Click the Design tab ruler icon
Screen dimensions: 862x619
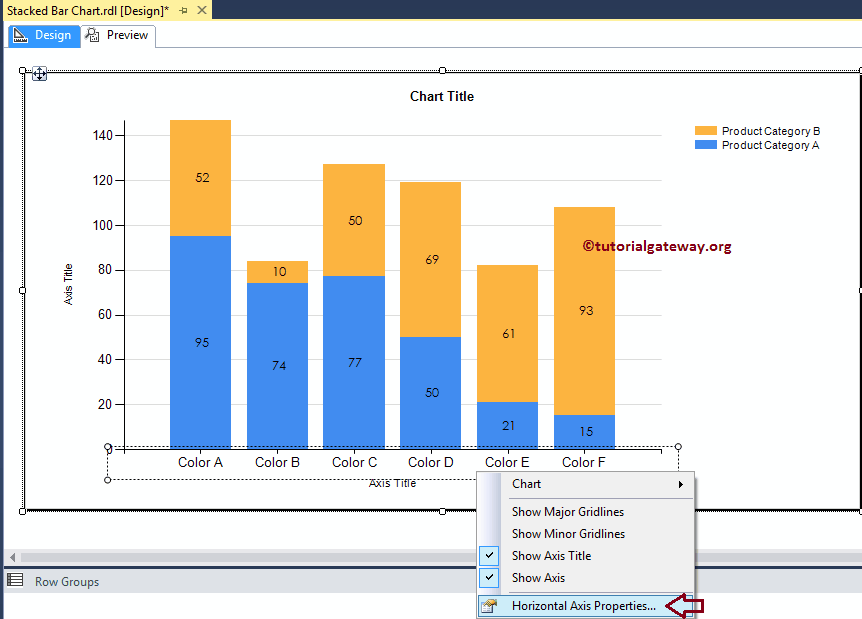coord(20,35)
